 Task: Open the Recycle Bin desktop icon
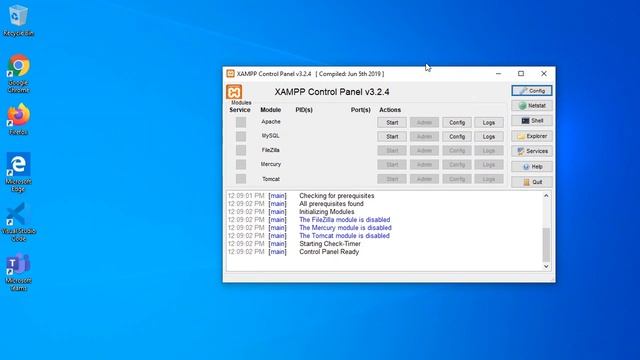coord(18,20)
